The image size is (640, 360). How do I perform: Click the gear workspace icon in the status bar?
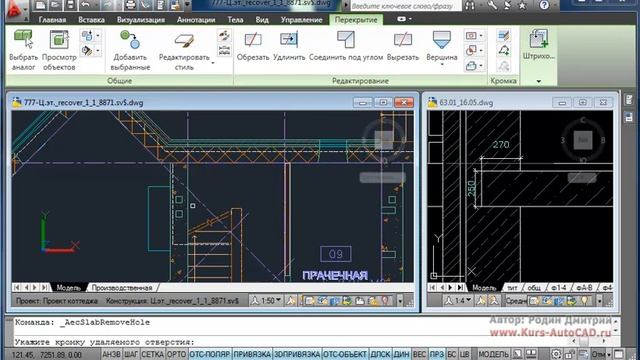pos(556,354)
